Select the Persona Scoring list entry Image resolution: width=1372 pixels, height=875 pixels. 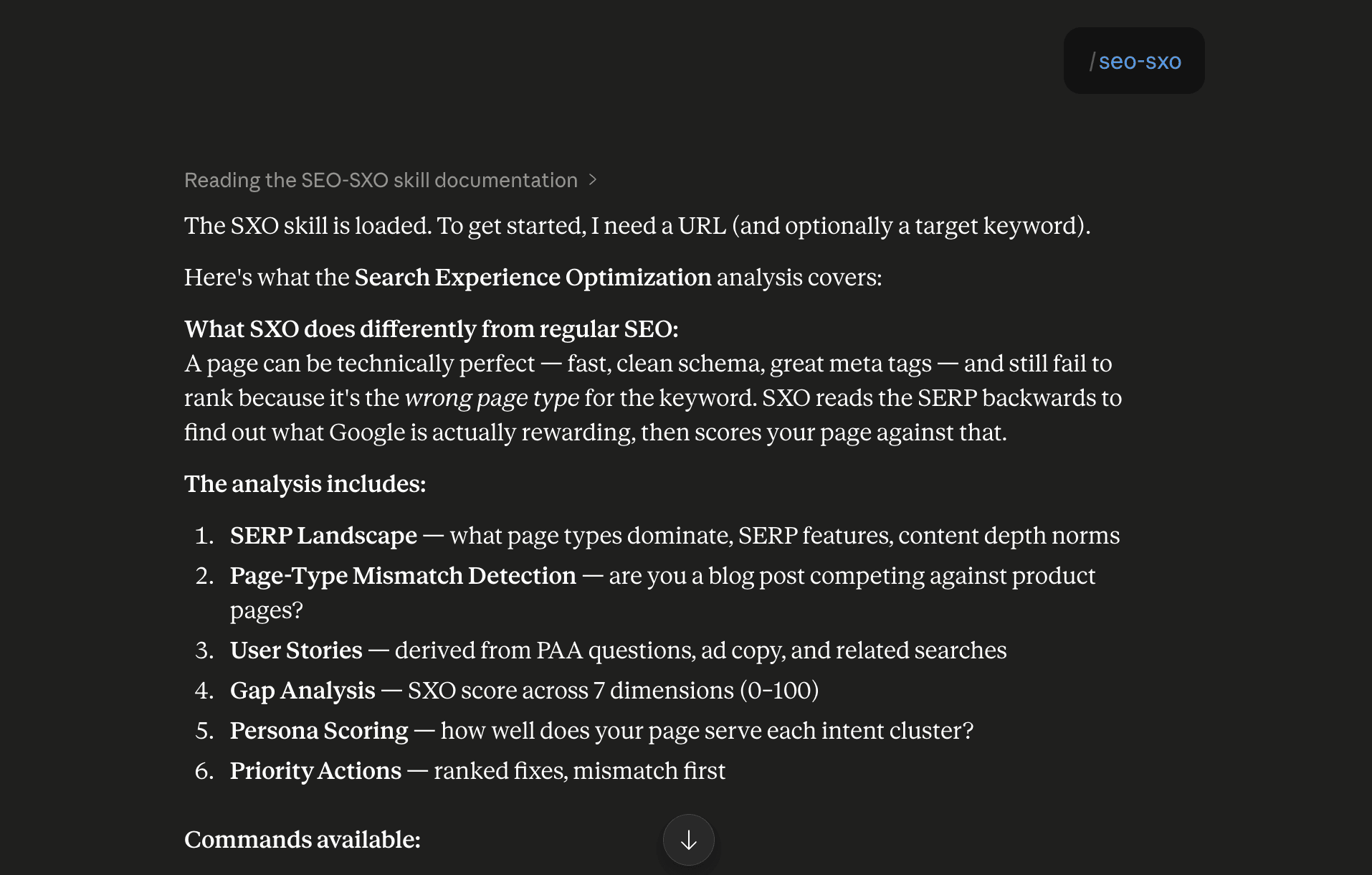[x=601, y=731]
